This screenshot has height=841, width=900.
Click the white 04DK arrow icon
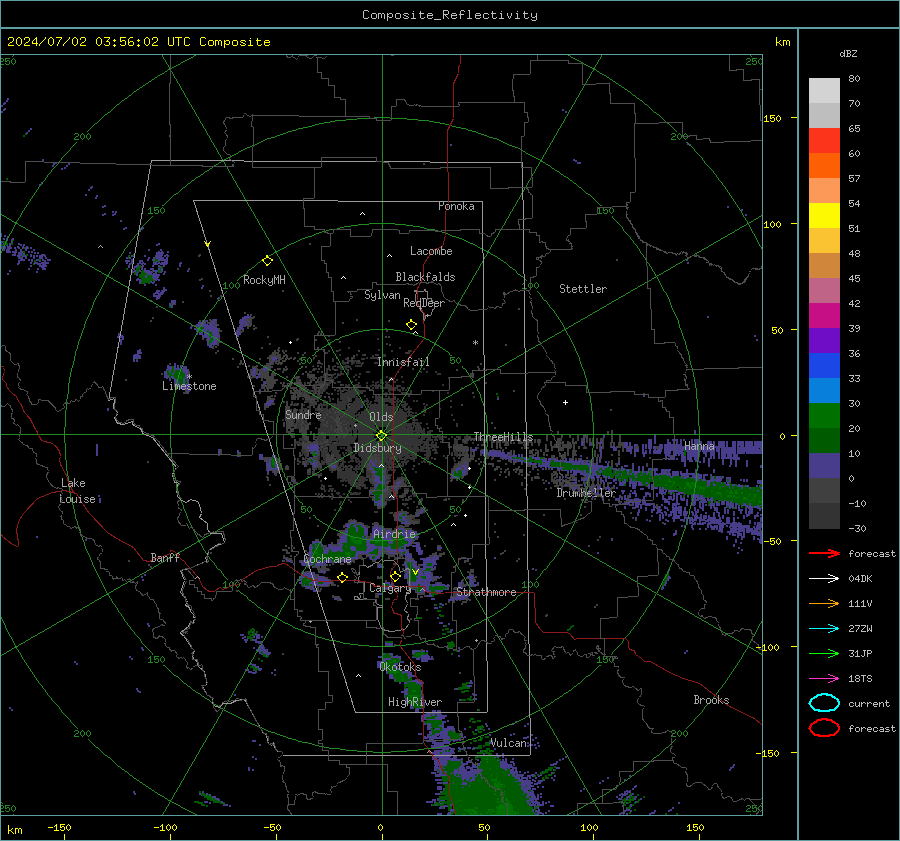pos(824,578)
